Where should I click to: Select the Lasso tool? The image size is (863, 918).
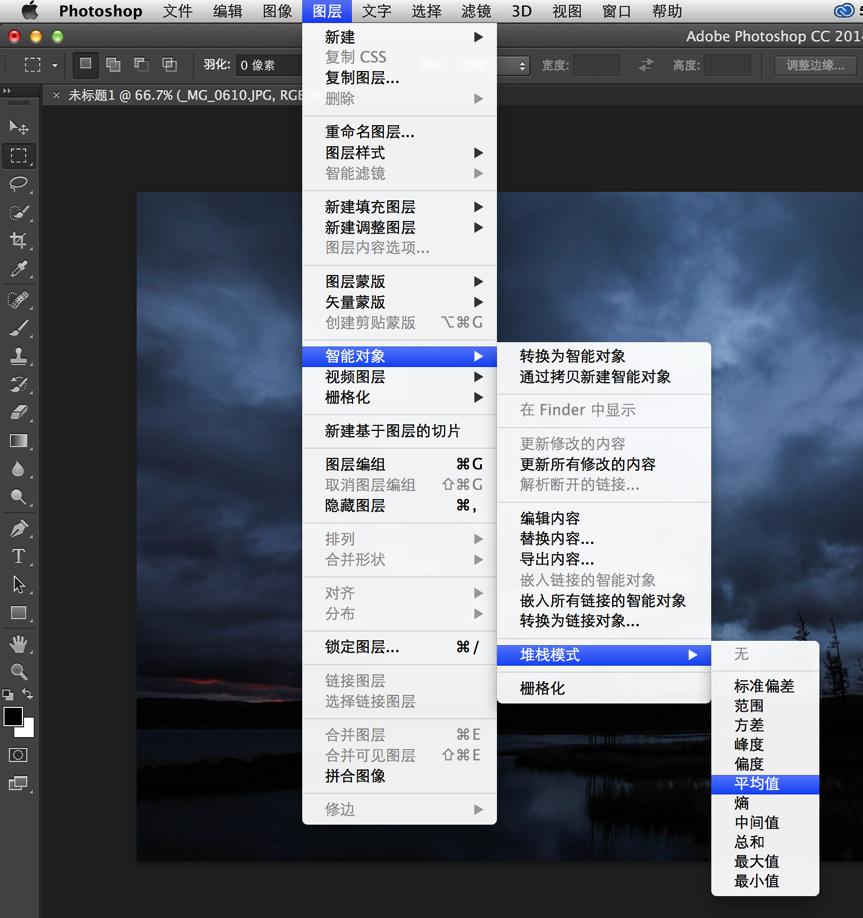18,184
